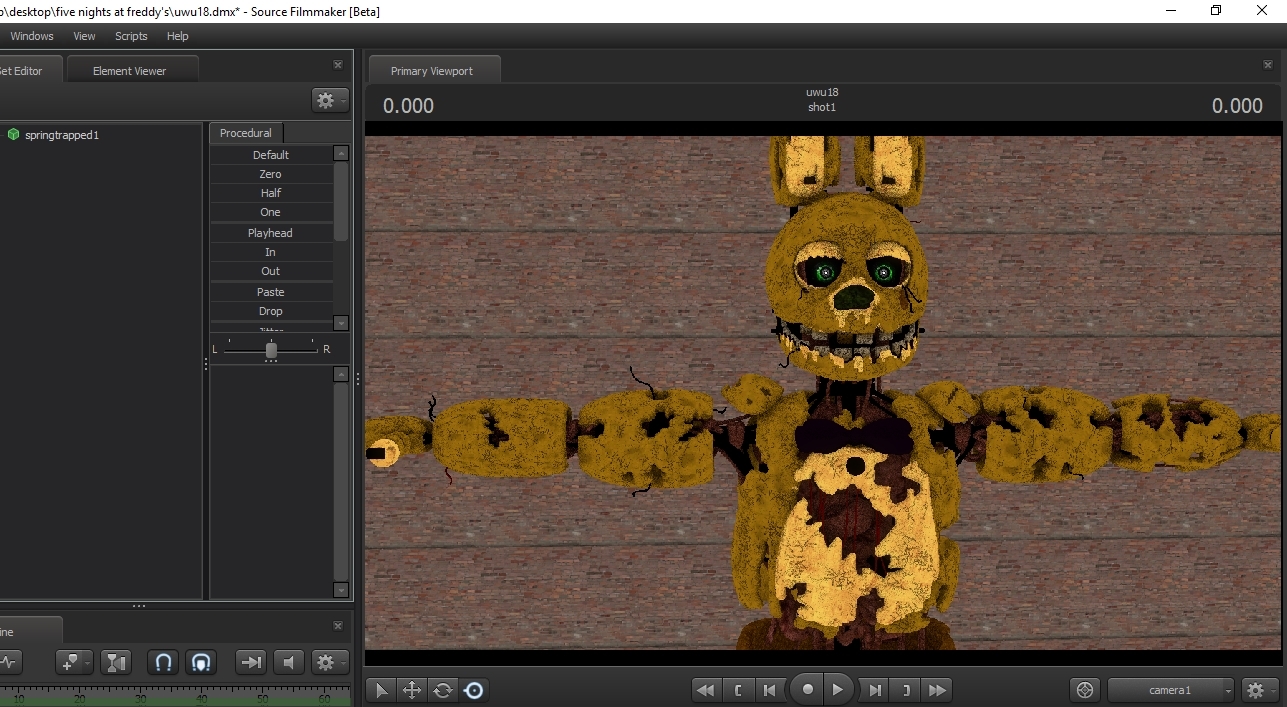Open the Scripts menu

[131, 36]
